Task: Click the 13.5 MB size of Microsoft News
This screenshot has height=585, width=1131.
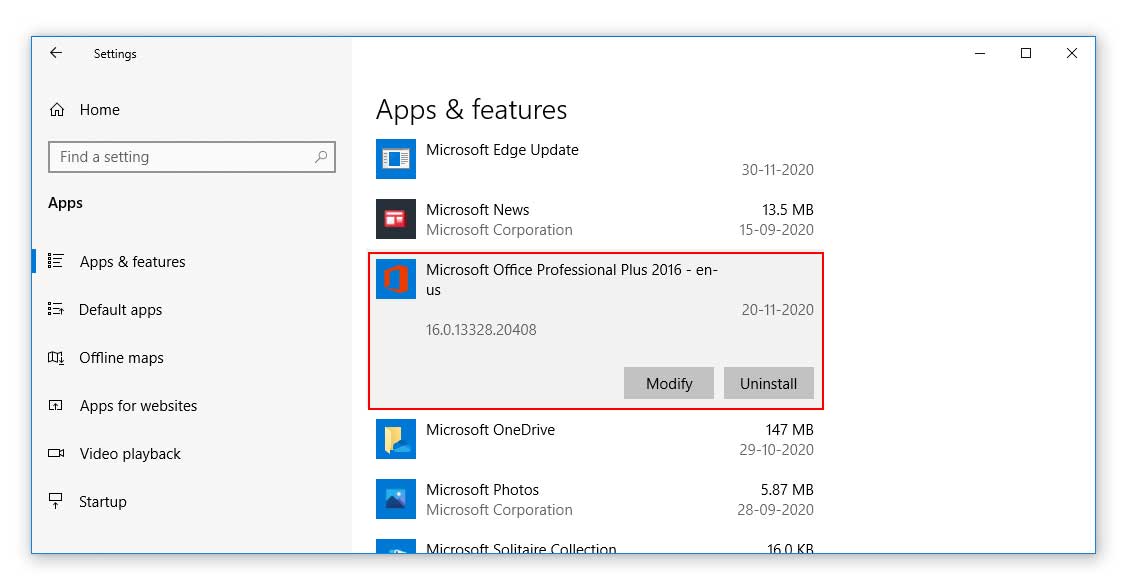Action: tap(788, 210)
